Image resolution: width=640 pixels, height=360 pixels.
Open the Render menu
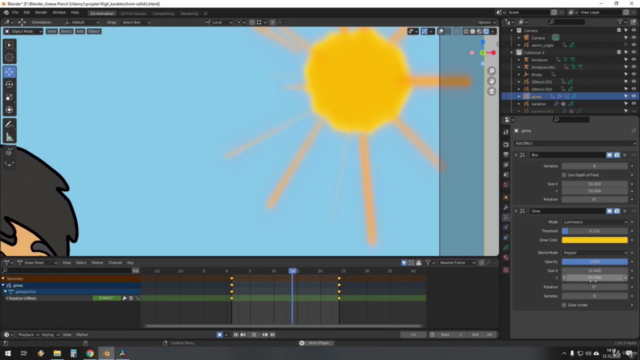(x=41, y=13)
